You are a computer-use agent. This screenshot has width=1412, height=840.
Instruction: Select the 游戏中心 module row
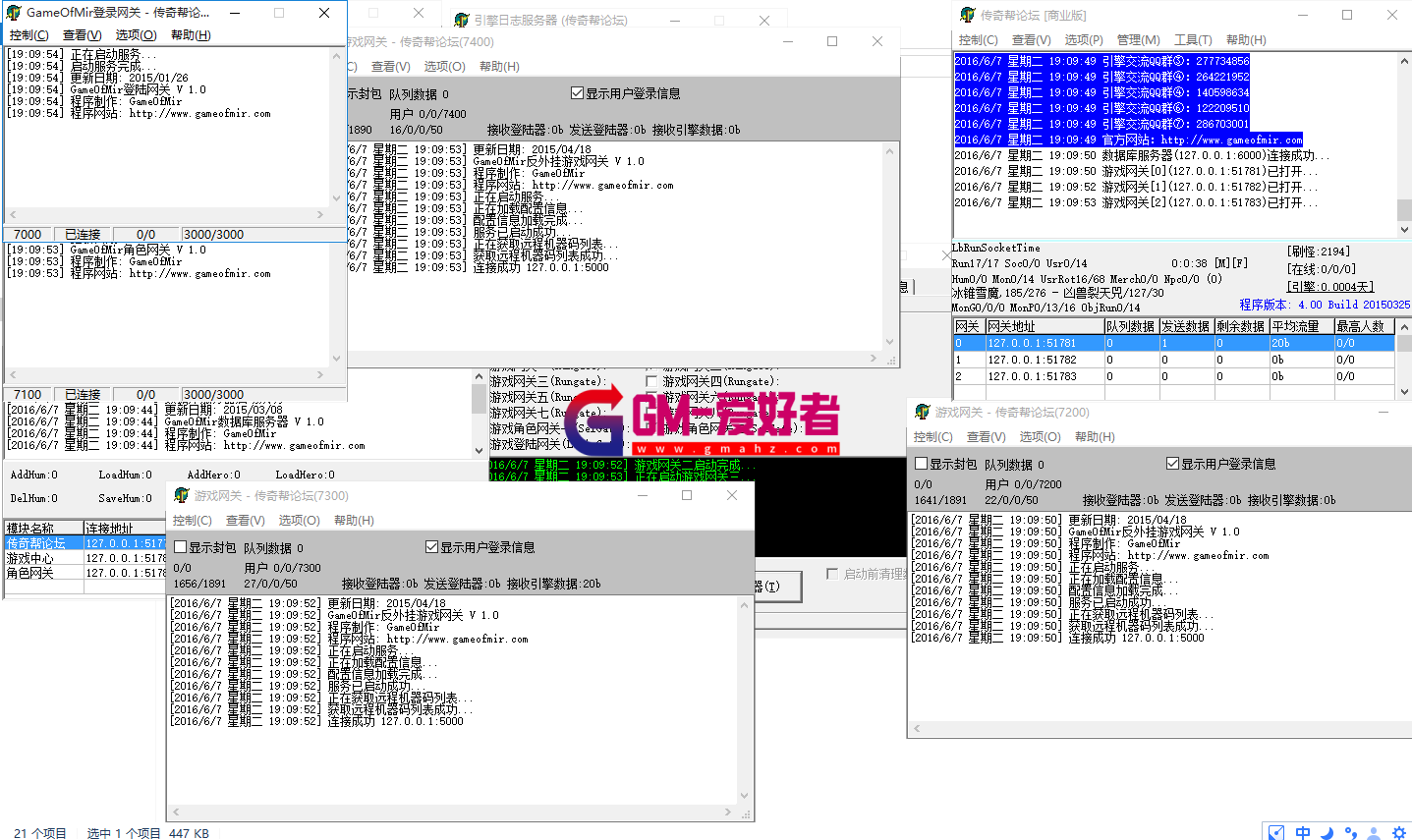[x=85, y=558]
